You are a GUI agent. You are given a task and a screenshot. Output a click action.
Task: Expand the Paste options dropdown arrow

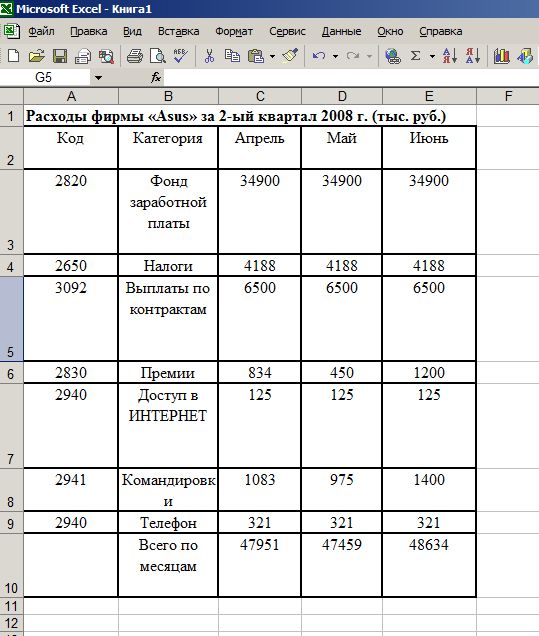coord(272,56)
